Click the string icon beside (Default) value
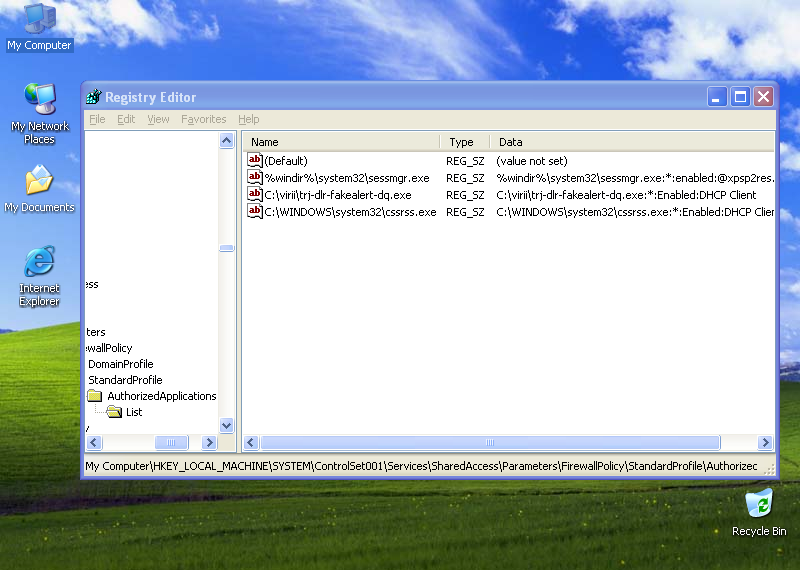This screenshot has height=570, width=800. [x=255, y=160]
